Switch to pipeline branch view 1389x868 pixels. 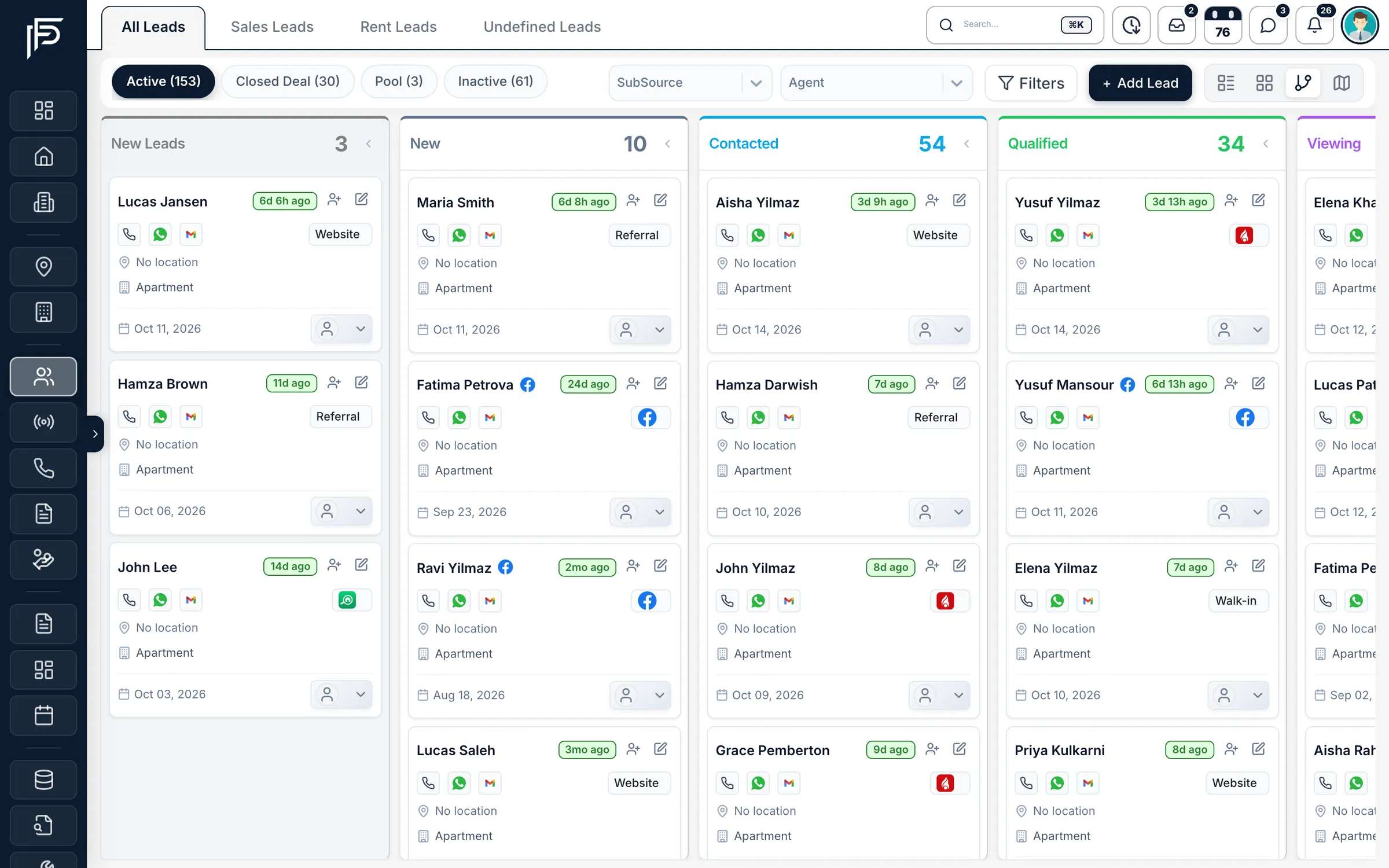pos(1303,83)
